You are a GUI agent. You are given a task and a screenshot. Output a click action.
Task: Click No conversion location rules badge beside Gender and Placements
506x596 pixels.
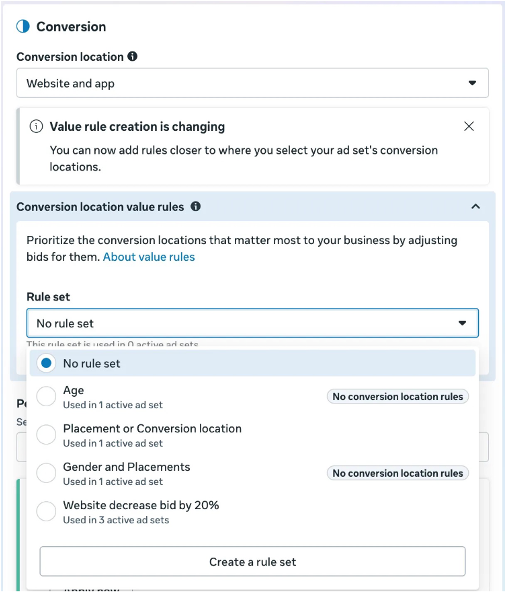pos(398,473)
